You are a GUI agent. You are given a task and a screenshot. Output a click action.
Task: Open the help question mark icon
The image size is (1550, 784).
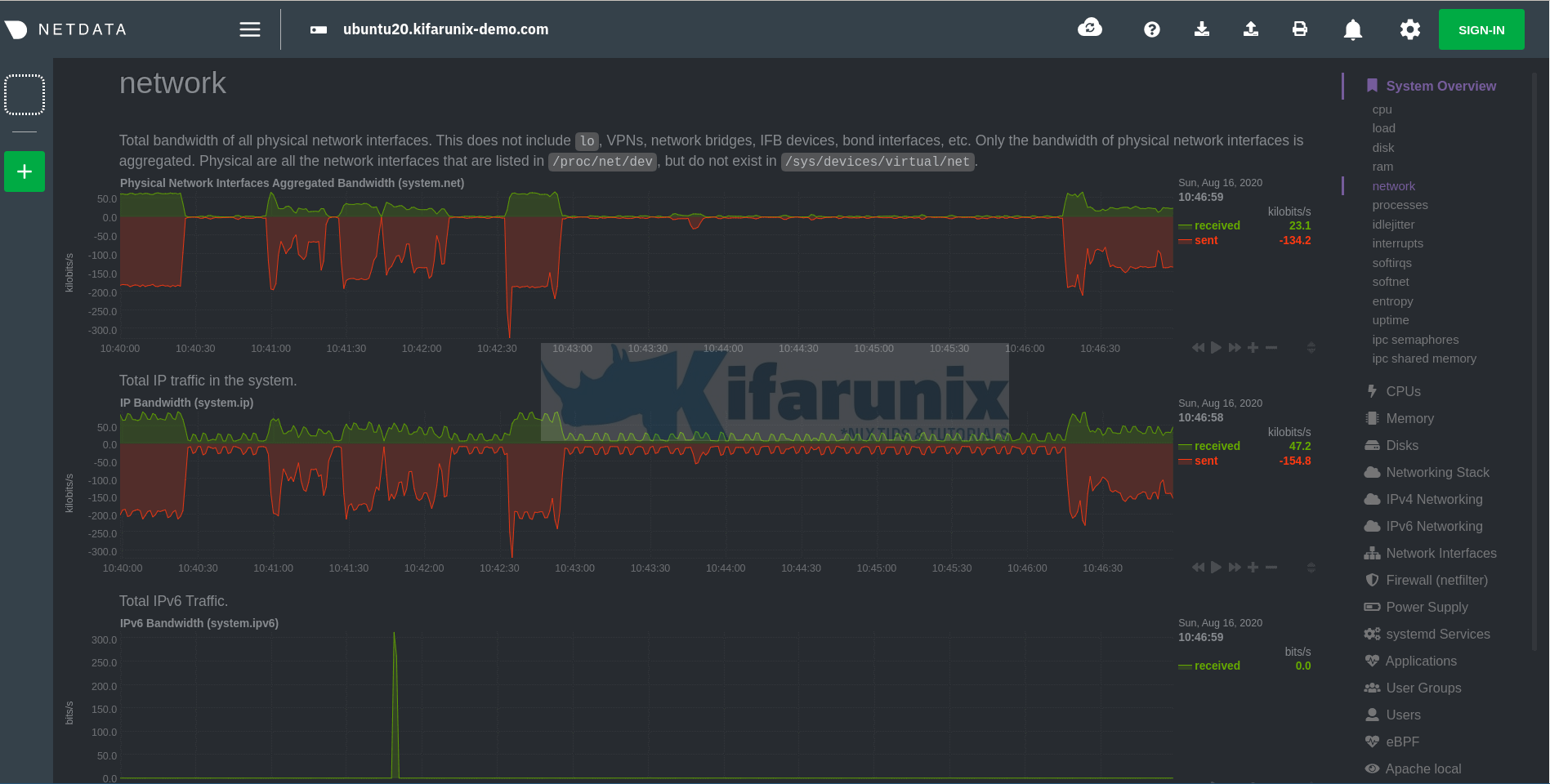(x=1151, y=29)
